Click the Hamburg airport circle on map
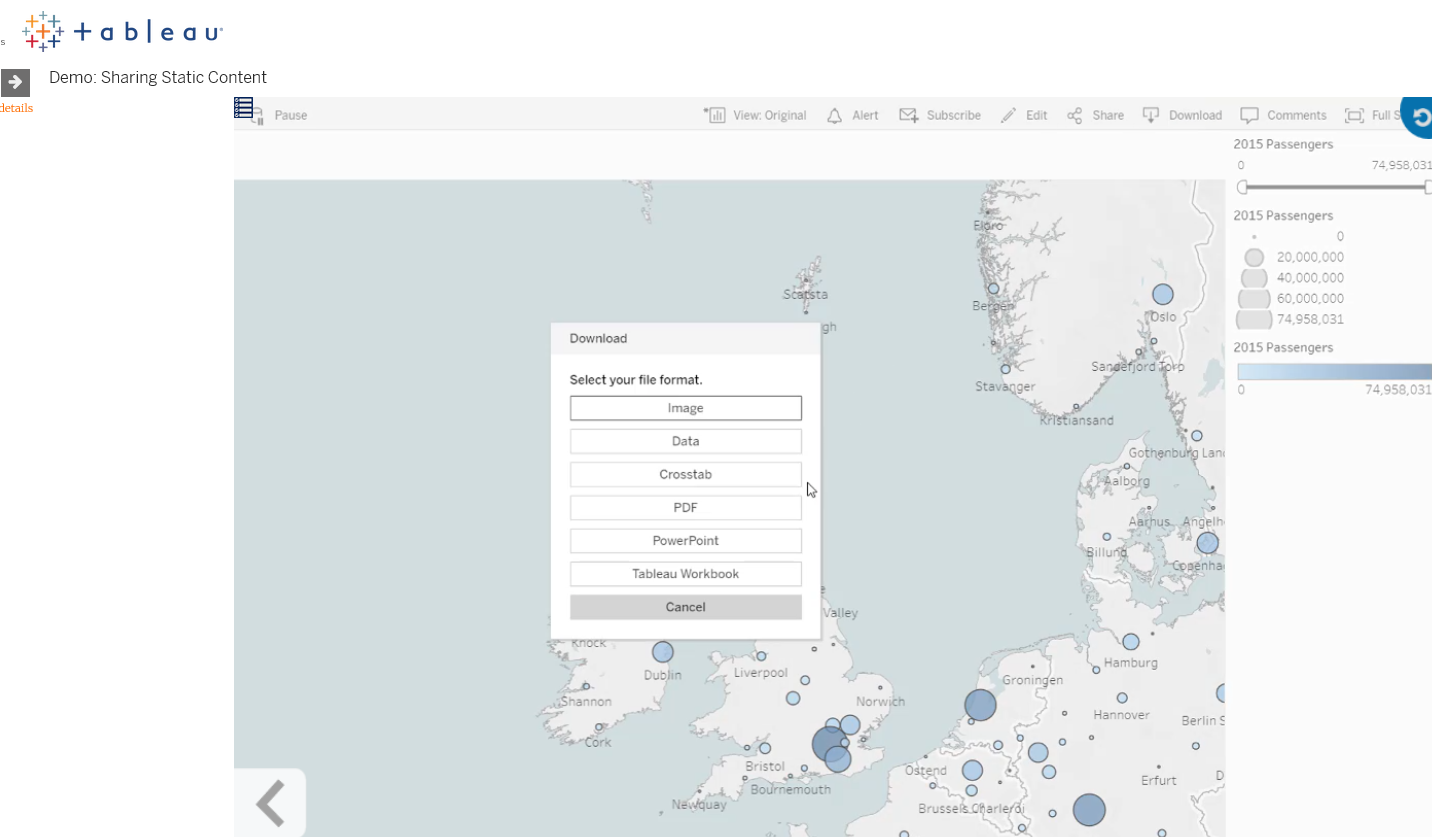Screen dimensions: 1432x837 1131,641
